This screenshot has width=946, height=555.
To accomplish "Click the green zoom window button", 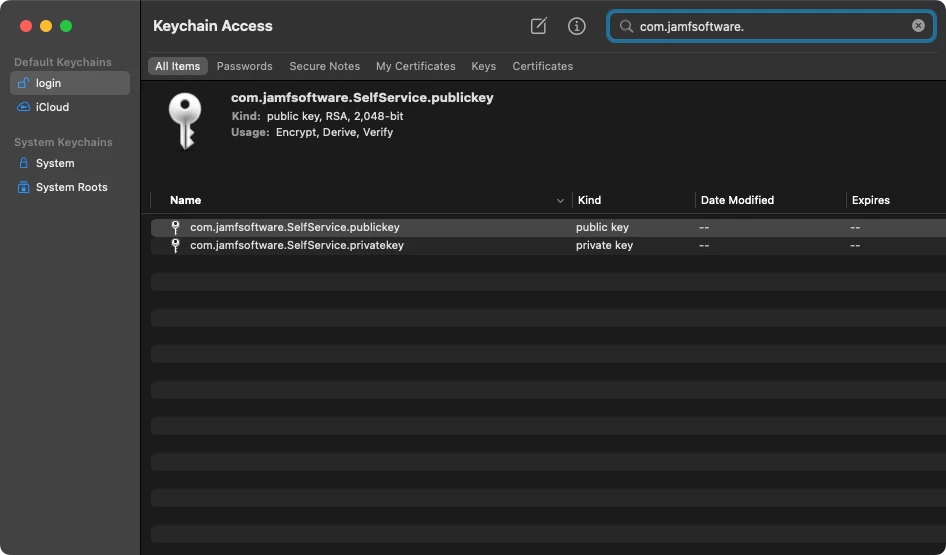I will pos(66,26).
